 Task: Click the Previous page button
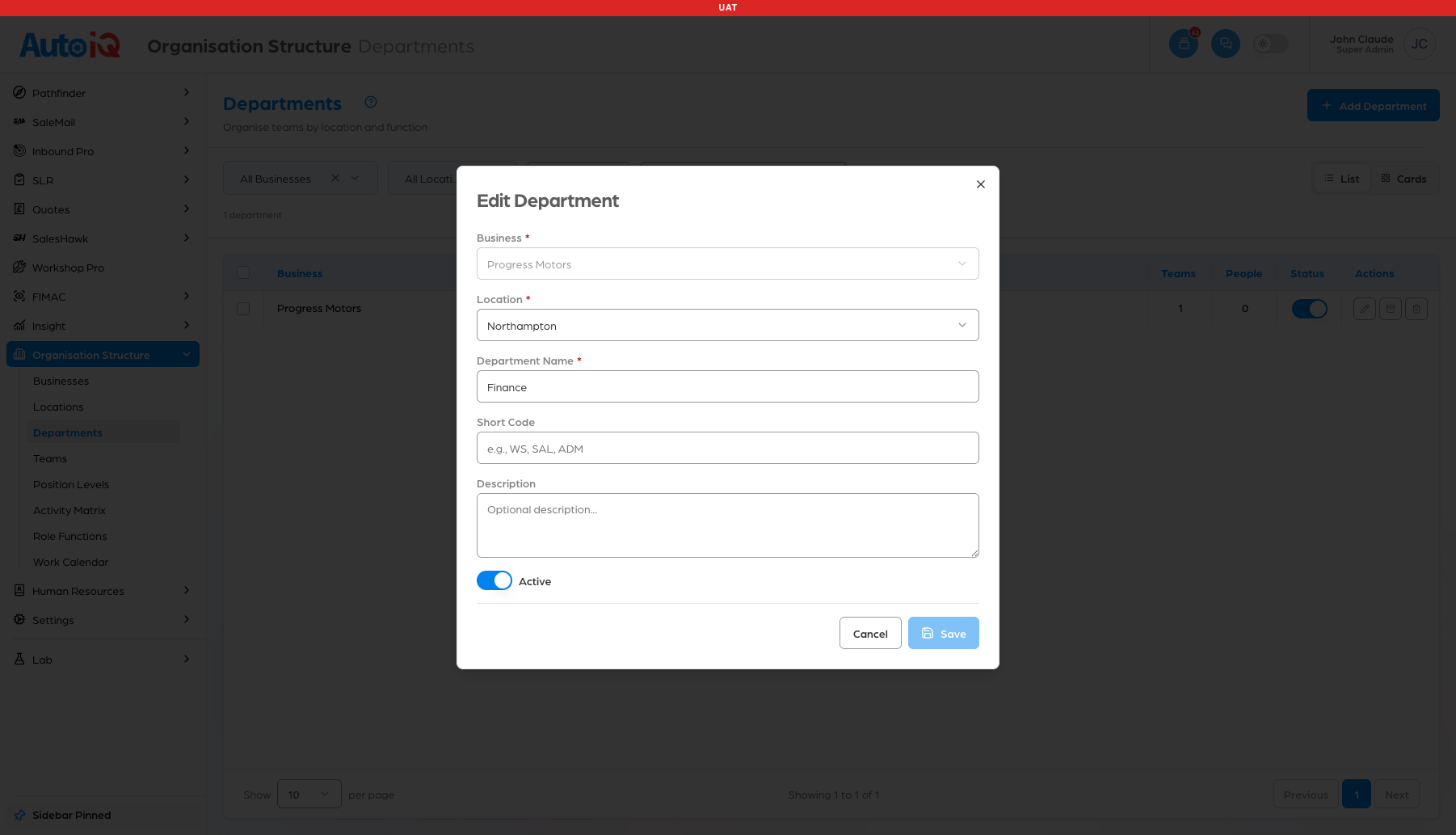click(1306, 795)
